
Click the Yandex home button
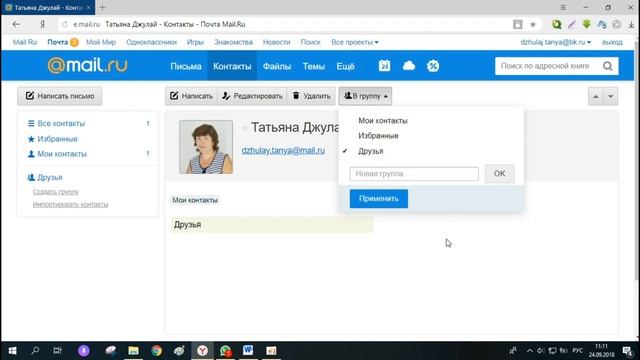pos(42,24)
